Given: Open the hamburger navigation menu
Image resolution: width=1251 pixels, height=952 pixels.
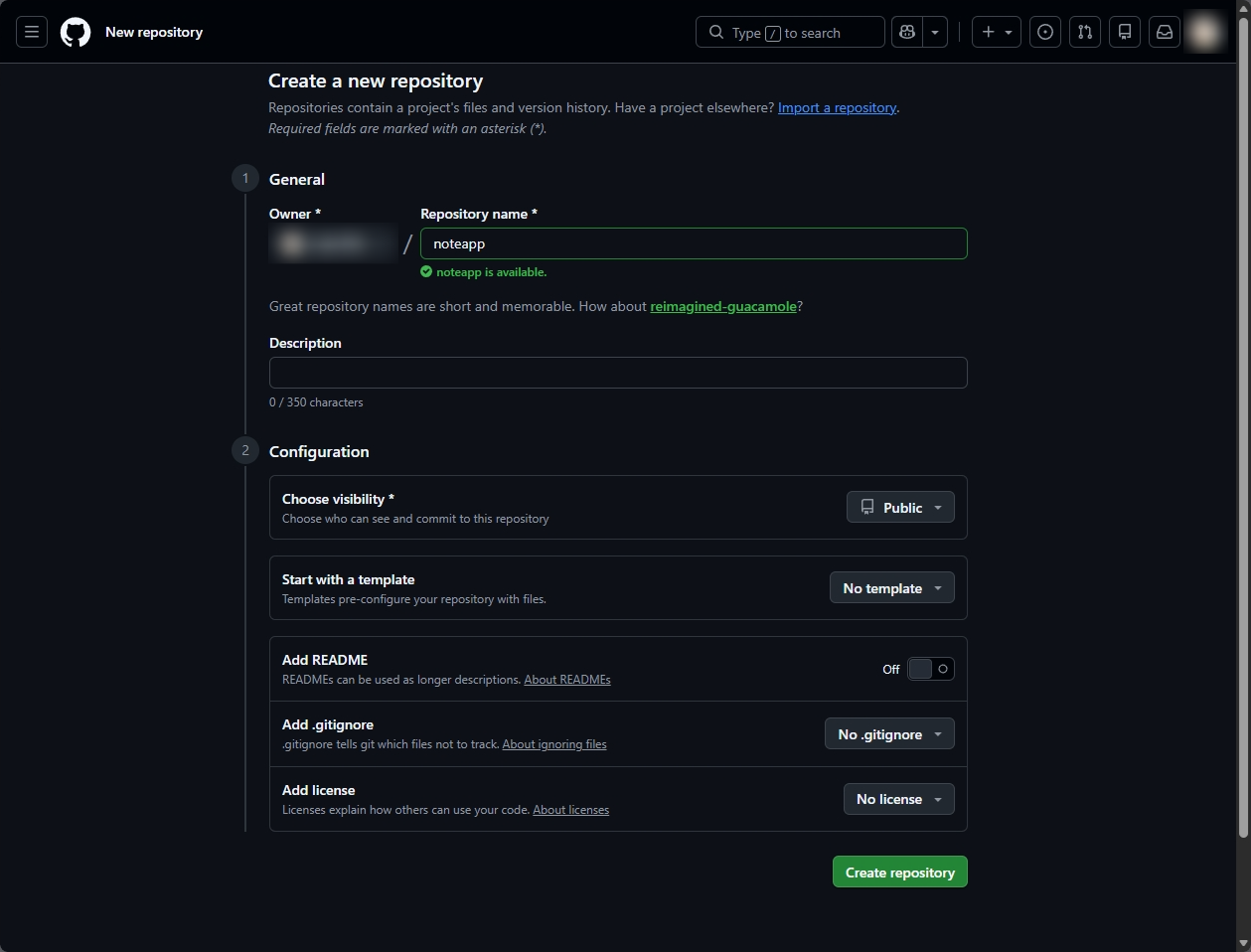Looking at the screenshot, I should coord(32,33).
